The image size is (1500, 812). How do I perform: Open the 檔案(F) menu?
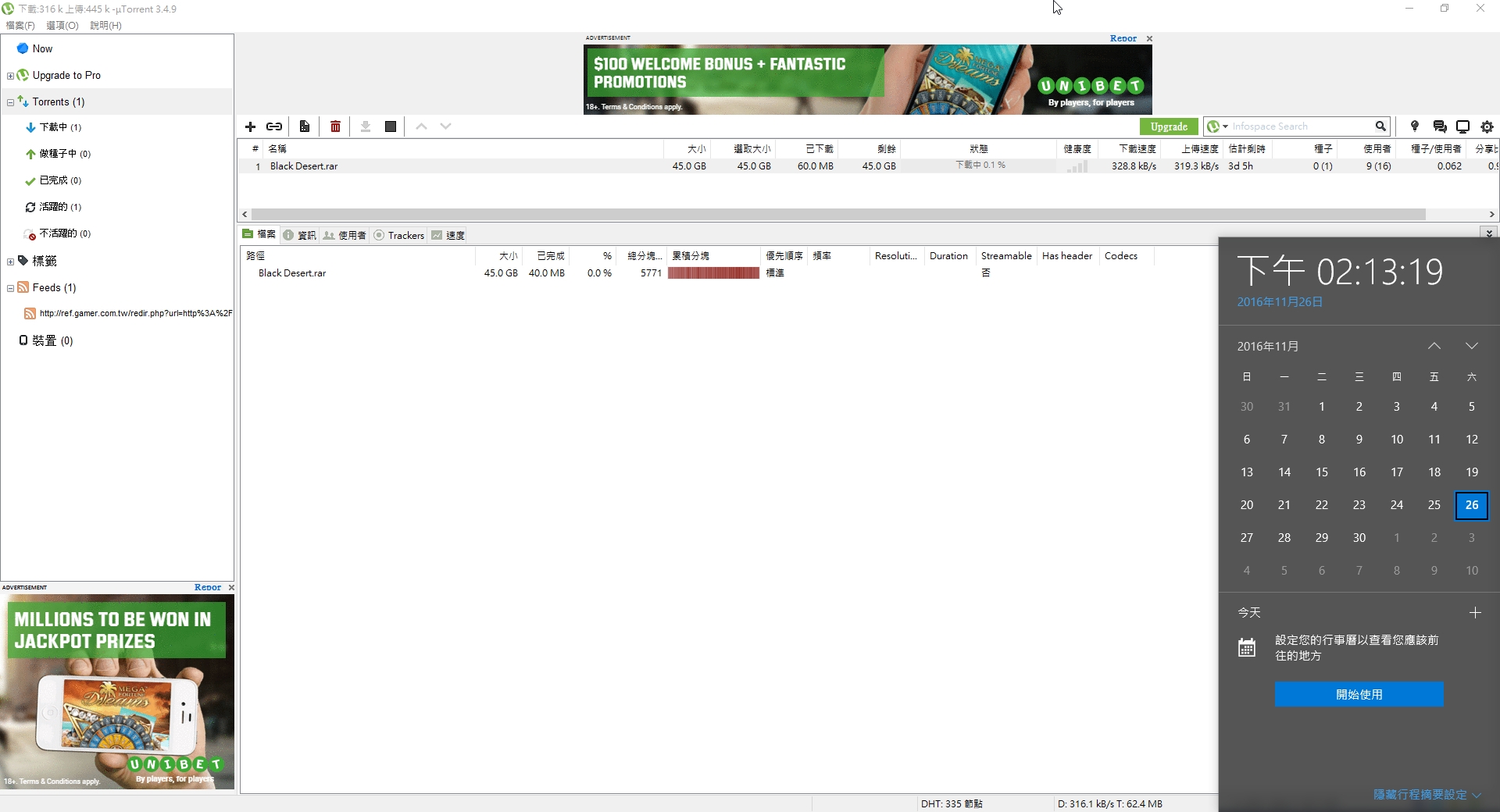(x=20, y=26)
